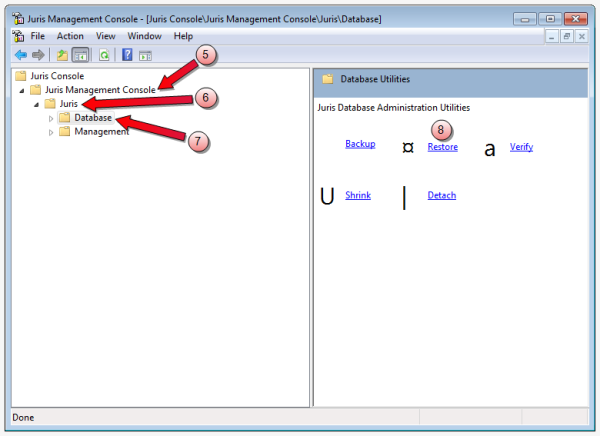Click the icon next to Shrink link
The height and width of the screenshot is (436, 600).
click(327, 196)
